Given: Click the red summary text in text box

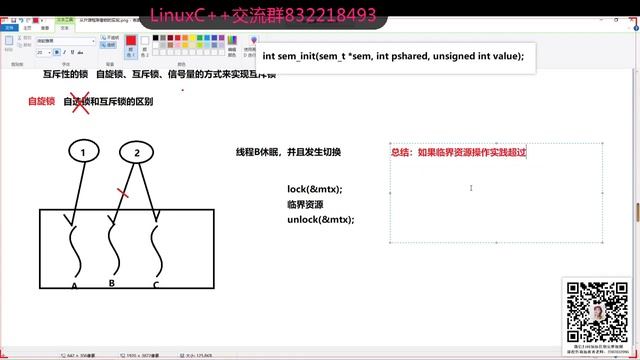Looking at the screenshot, I should (x=458, y=153).
